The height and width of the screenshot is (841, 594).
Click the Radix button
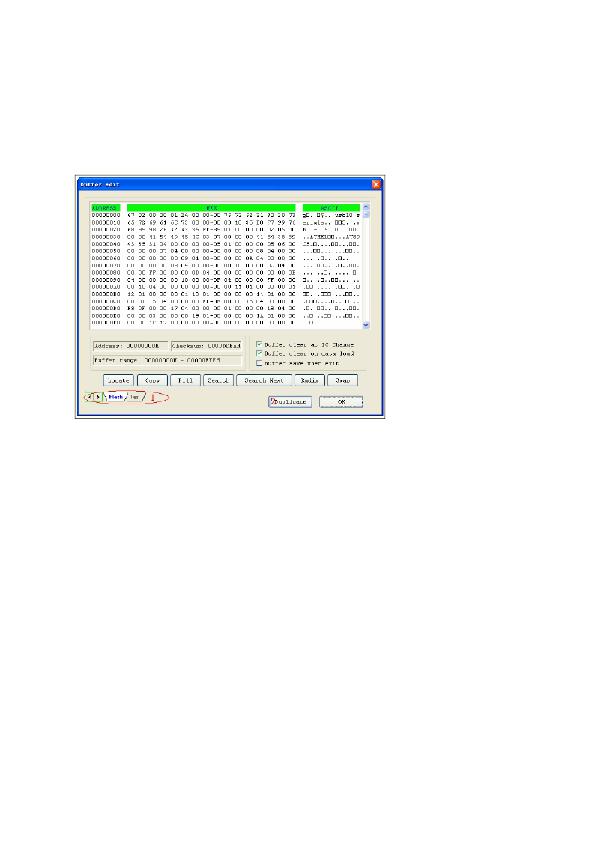310,380
